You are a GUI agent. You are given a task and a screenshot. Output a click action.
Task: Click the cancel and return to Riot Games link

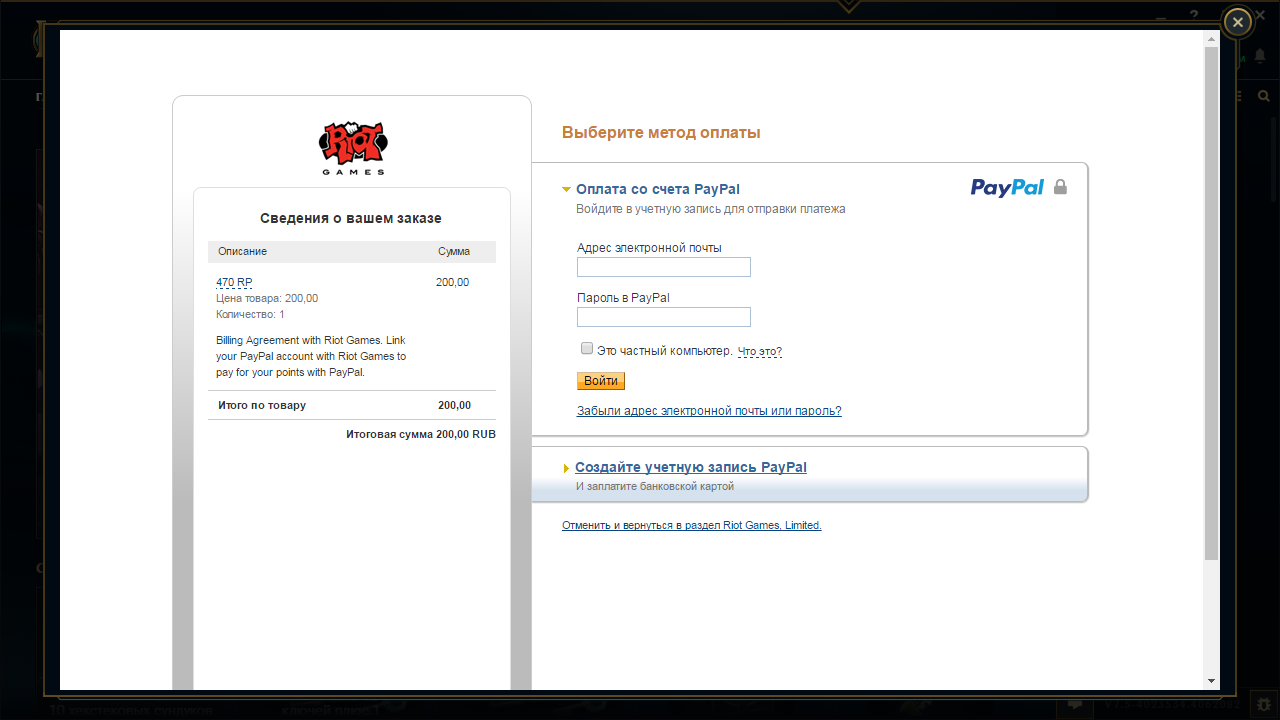692,525
